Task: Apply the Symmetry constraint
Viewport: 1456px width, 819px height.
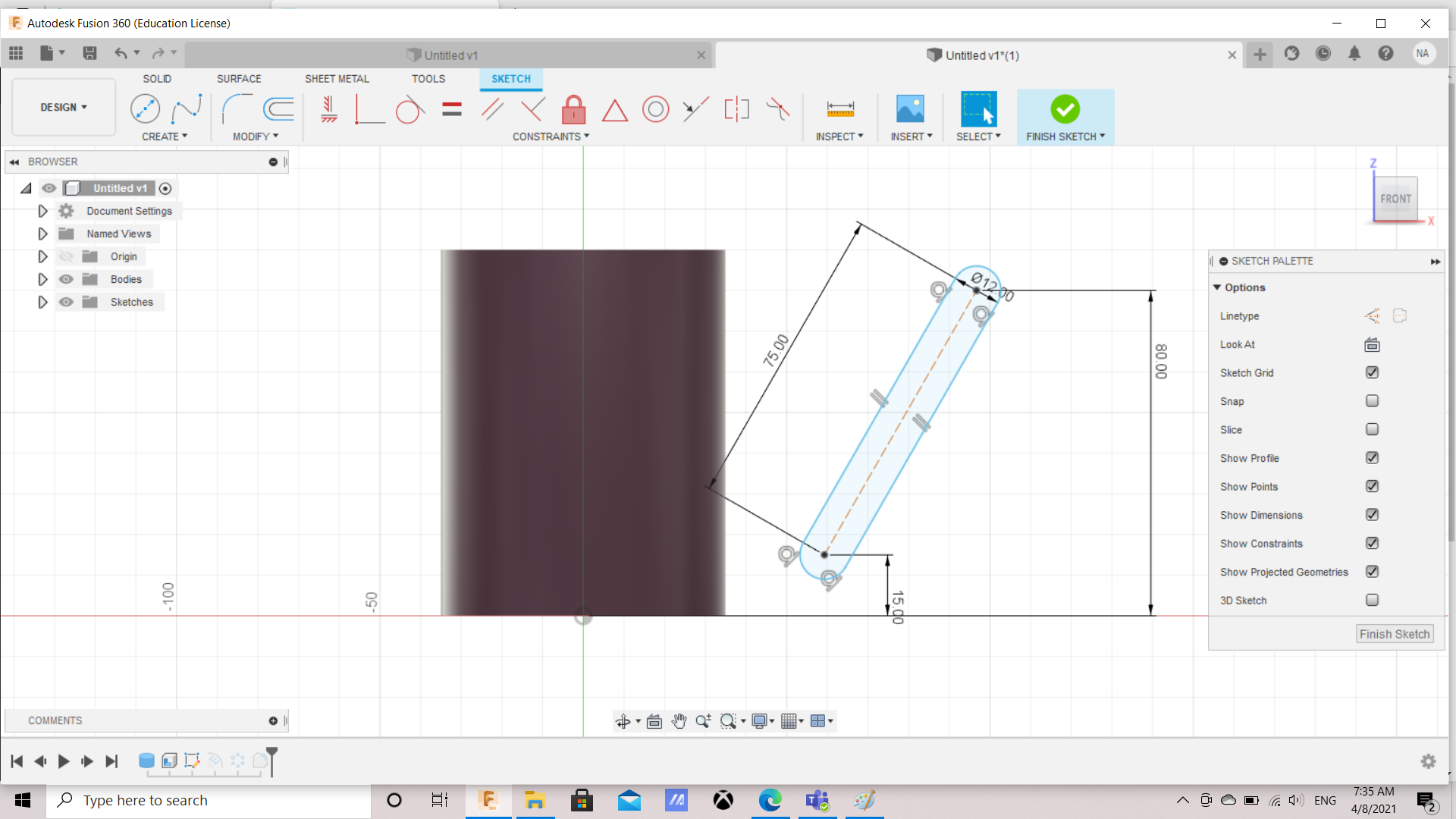Action: 736,109
